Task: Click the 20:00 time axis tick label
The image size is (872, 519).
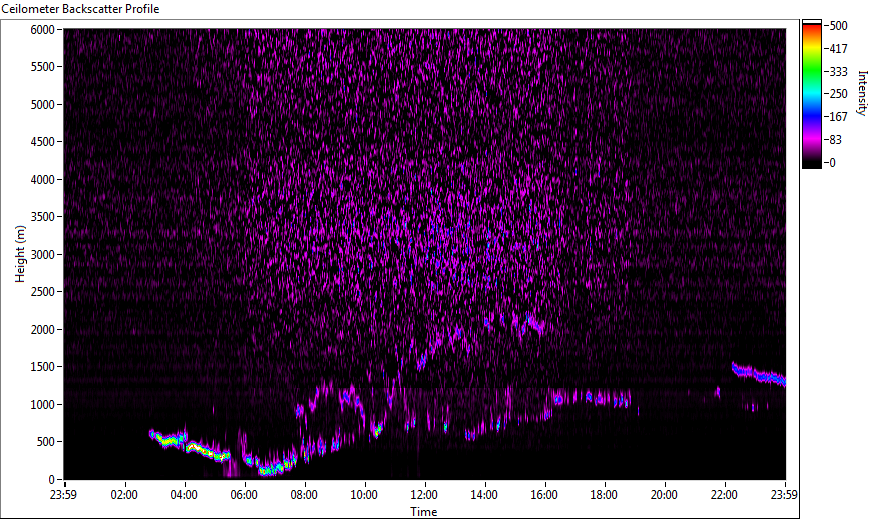Action: pos(664,495)
